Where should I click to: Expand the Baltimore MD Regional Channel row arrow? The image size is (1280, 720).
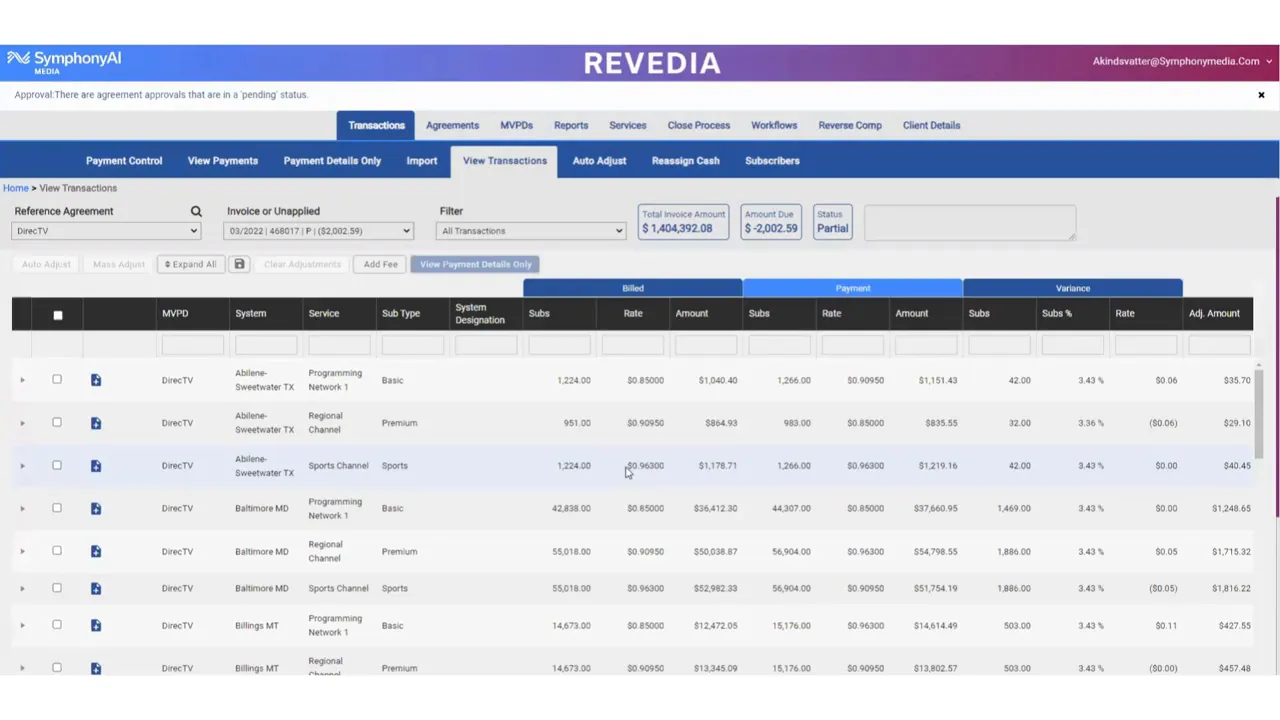pos(22,551)
